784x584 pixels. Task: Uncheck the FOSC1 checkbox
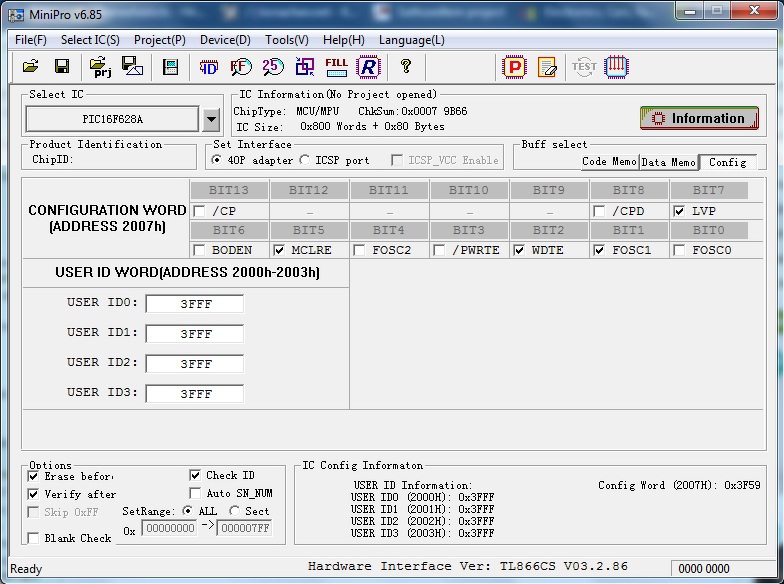tap(599, 250)
